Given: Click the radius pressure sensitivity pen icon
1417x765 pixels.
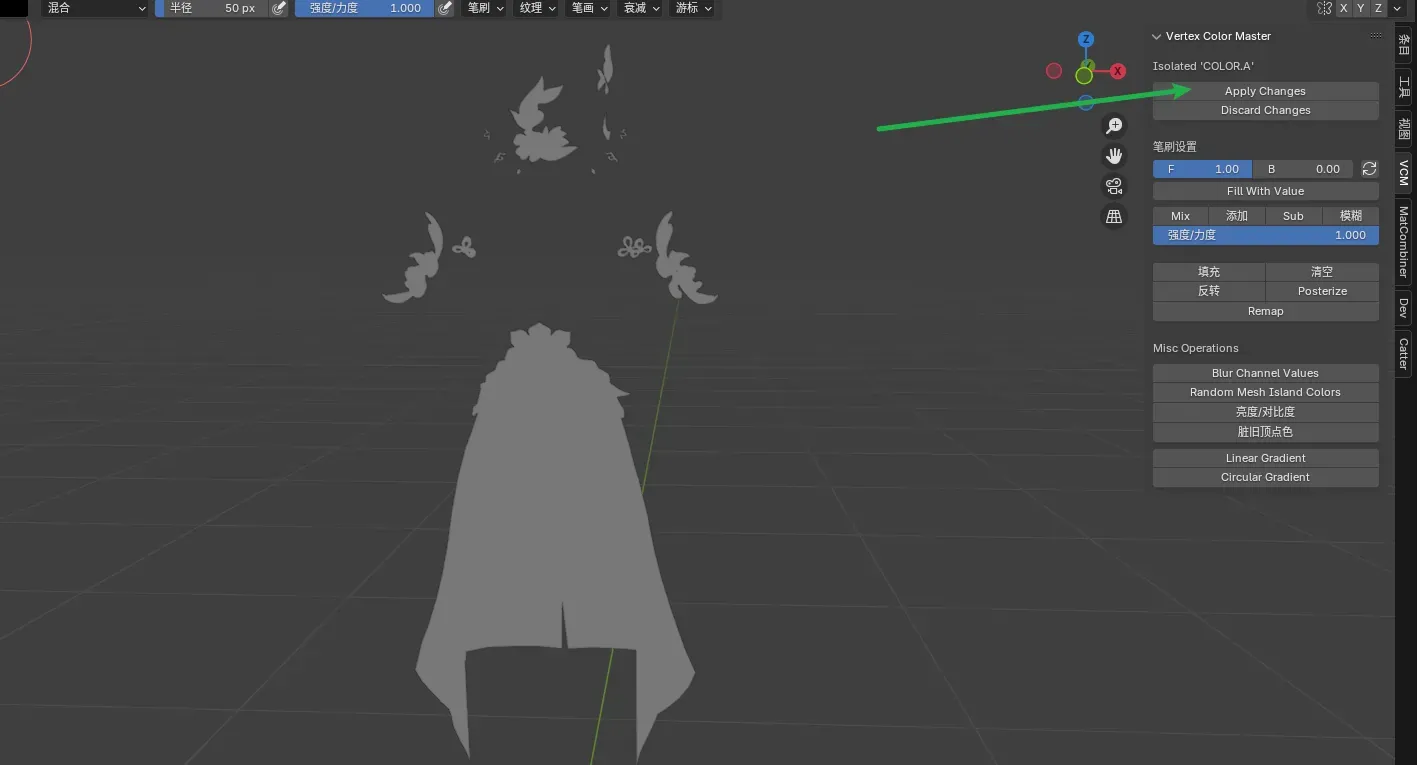Looking at the screenshot, I should (279, 8).
